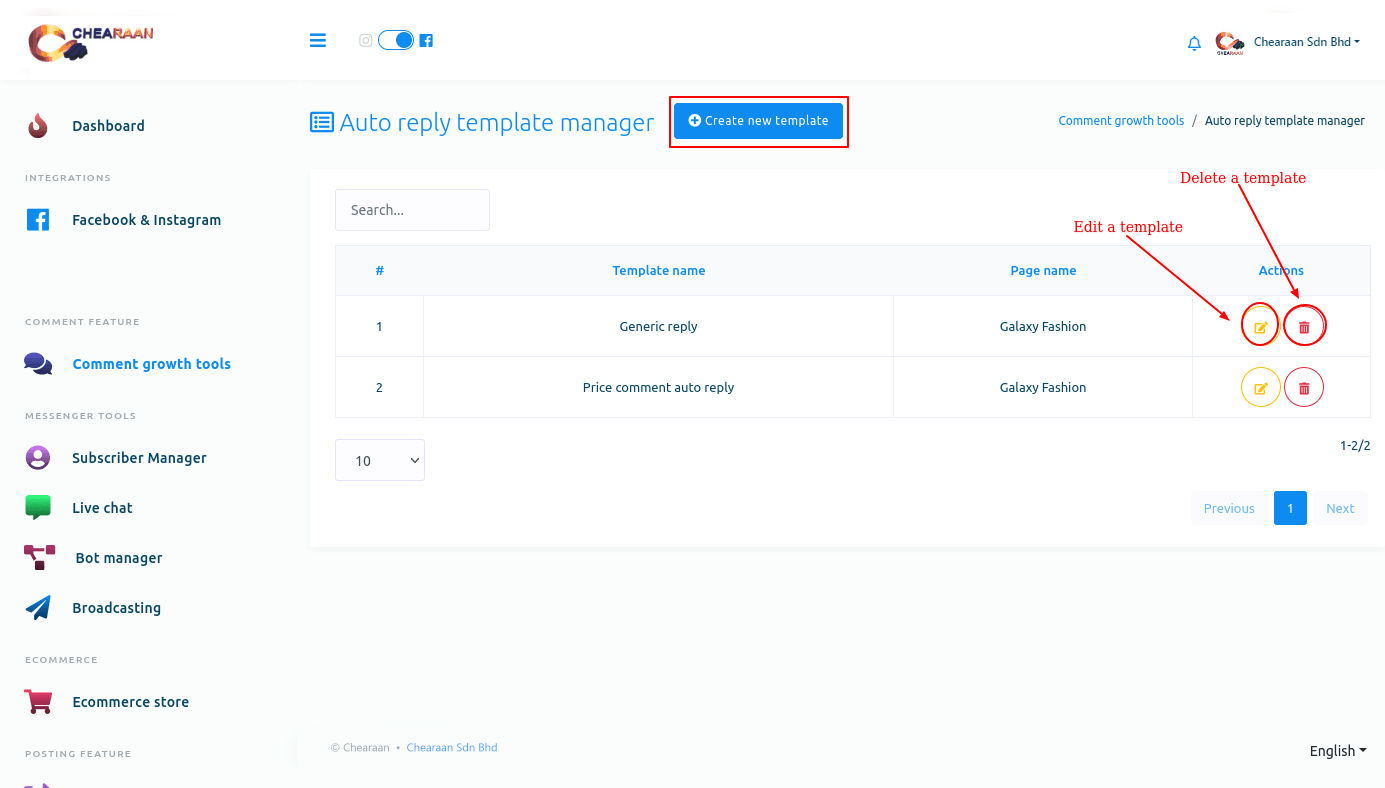Open Ecommerce store from the sidebar

130,702
